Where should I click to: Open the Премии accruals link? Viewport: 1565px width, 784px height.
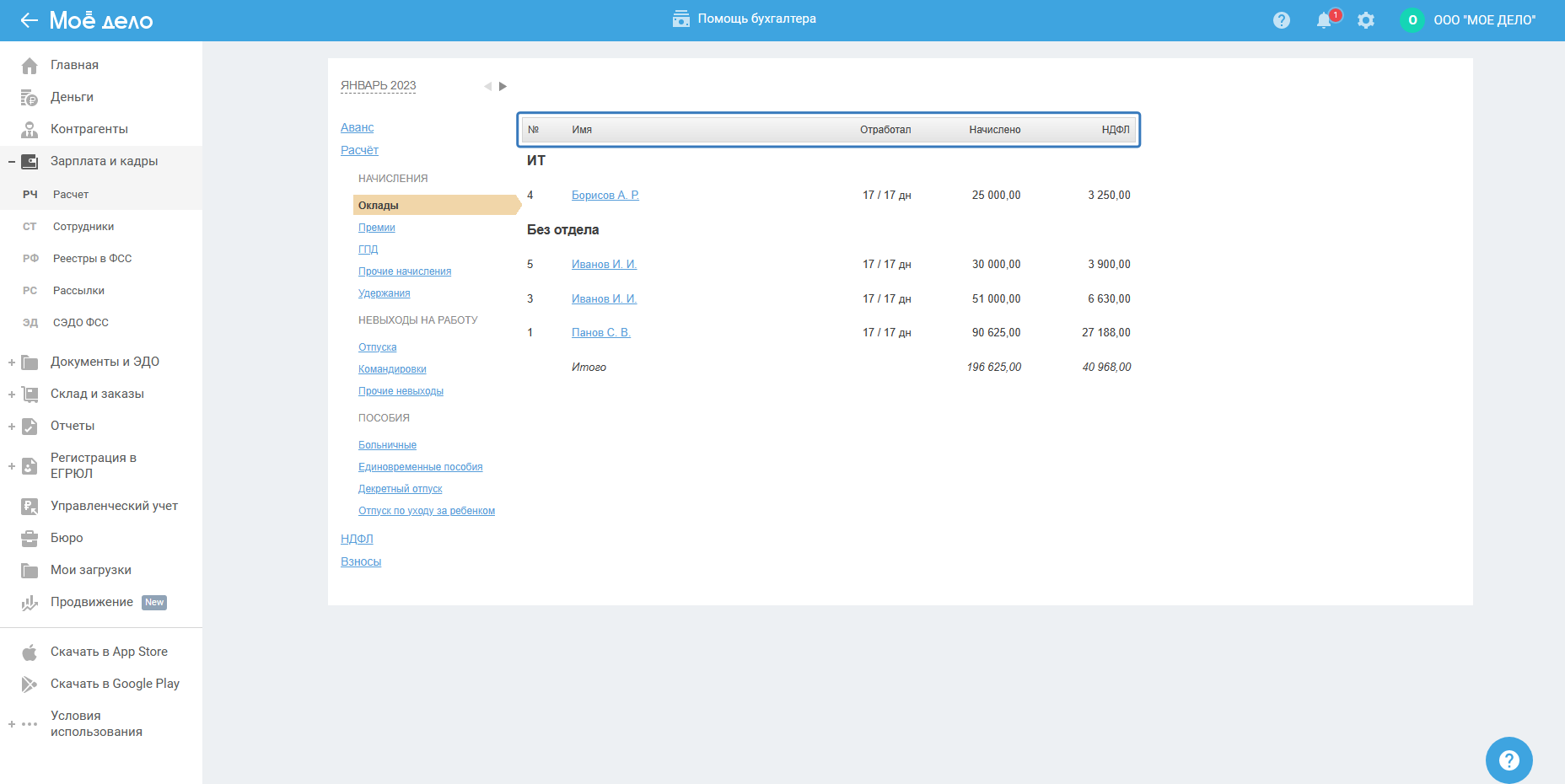pyautogui.click(x=376, y=228)
